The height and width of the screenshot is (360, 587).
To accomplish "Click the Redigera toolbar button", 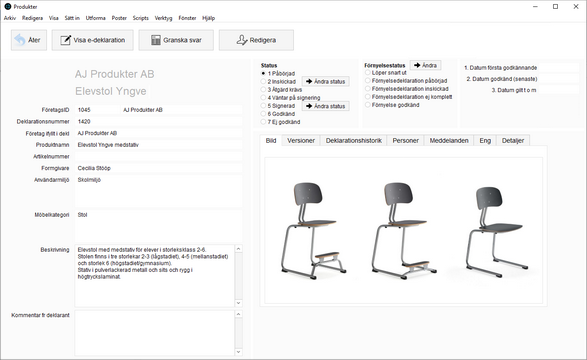I will pyautogui.click(x=256, y=40).
